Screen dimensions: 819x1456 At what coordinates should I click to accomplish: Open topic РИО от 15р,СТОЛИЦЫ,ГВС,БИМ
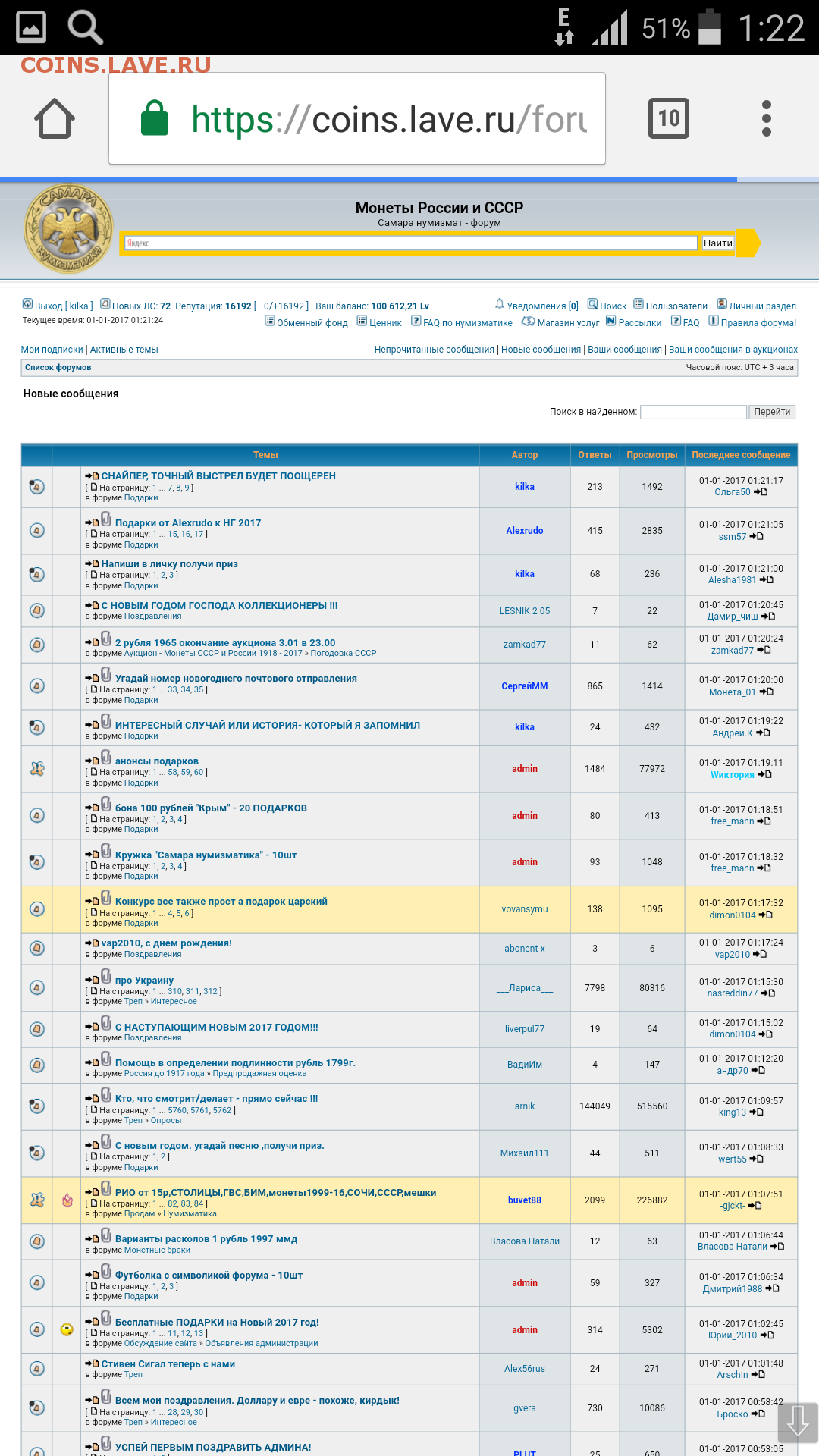276,1193
